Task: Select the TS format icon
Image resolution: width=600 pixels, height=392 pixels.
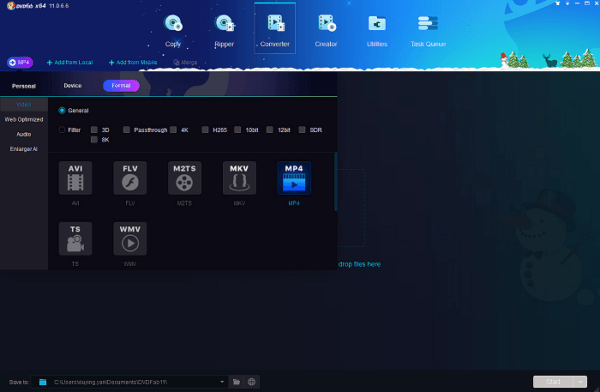Action: pos(75,238)
